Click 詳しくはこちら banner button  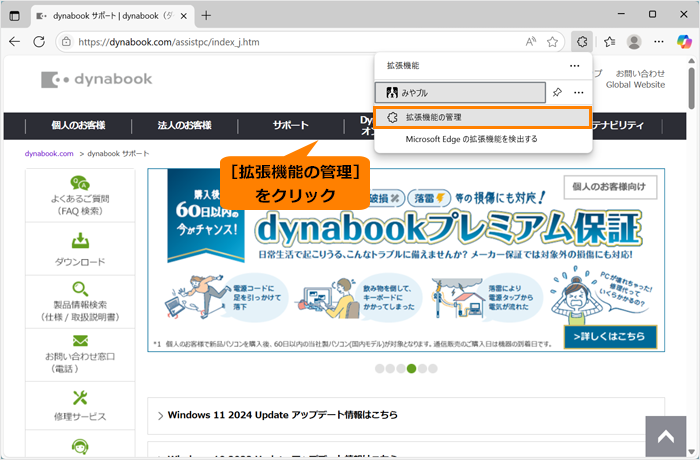click(610, 337)
